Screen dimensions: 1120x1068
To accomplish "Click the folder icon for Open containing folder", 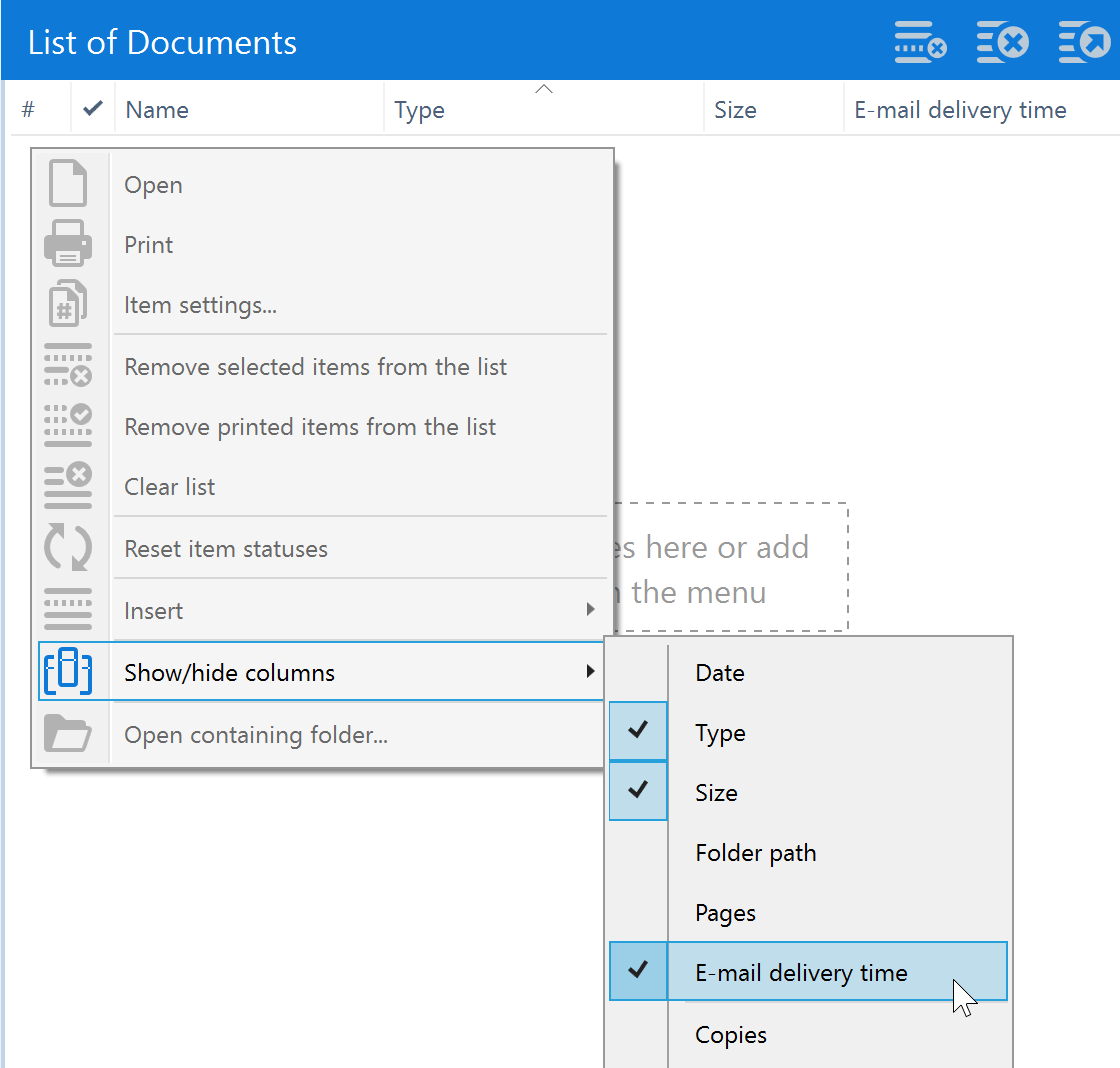I will 68,734.
